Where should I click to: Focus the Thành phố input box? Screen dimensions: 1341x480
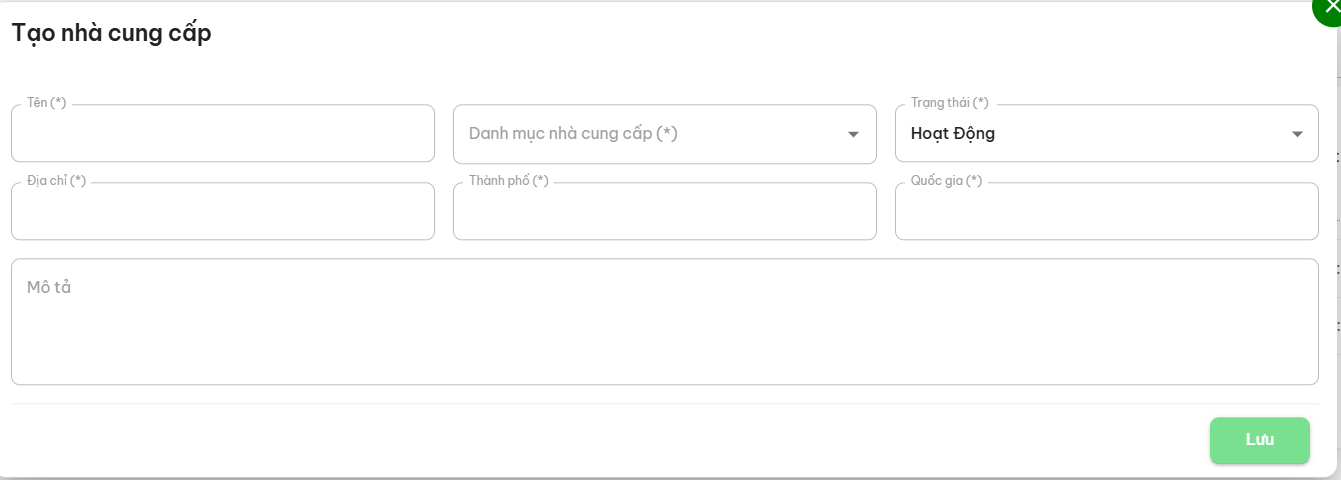pyautogui.click(x=664, y=214)
